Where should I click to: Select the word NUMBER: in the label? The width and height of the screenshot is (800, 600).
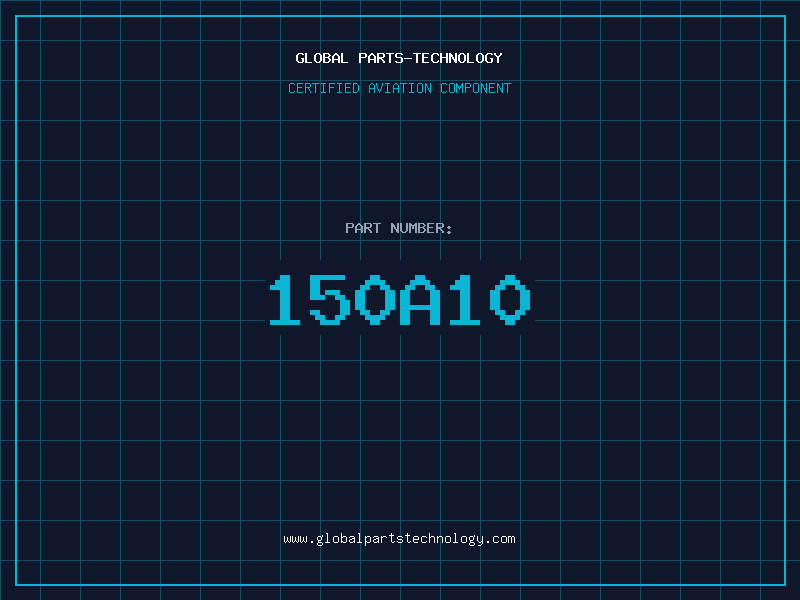[421, 228]
